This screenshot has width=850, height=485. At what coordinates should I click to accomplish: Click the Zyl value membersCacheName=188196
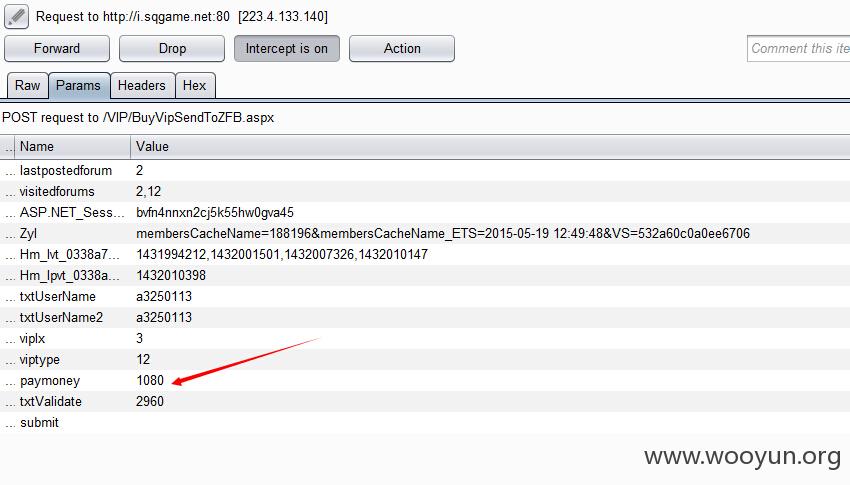click(x=443, y=234)
